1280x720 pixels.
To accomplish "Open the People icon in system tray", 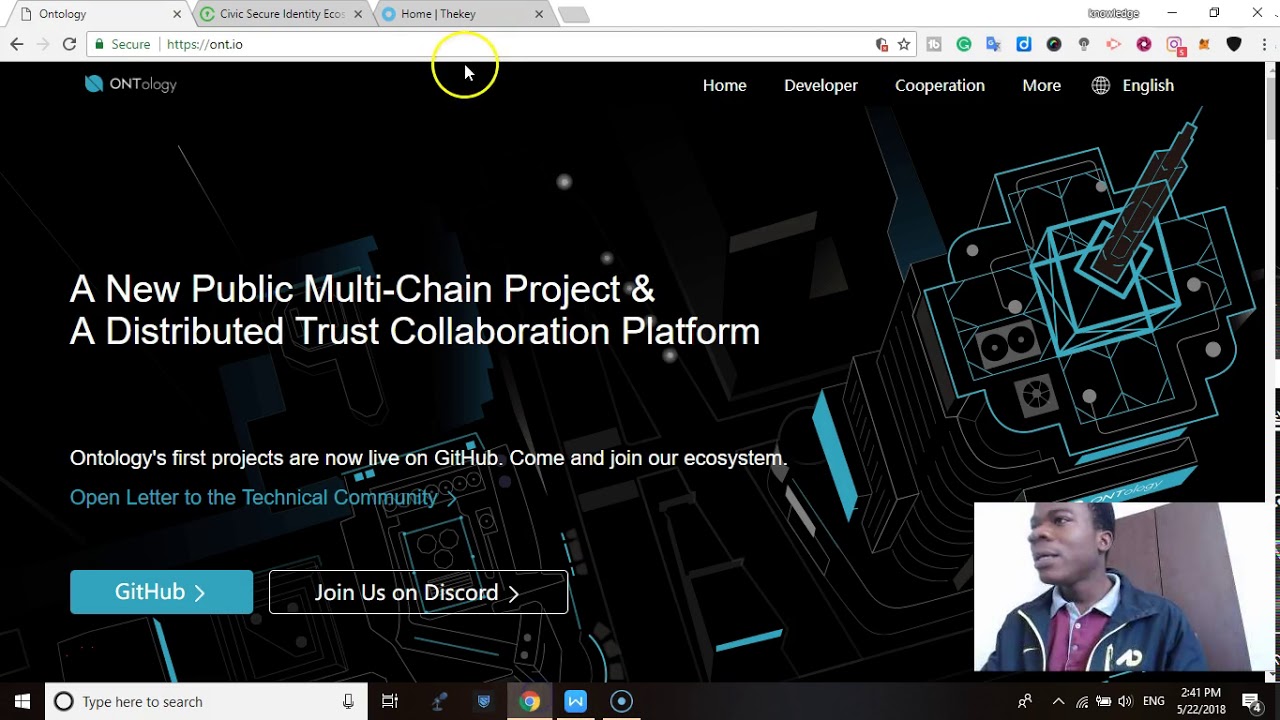I will point(1025,701).
